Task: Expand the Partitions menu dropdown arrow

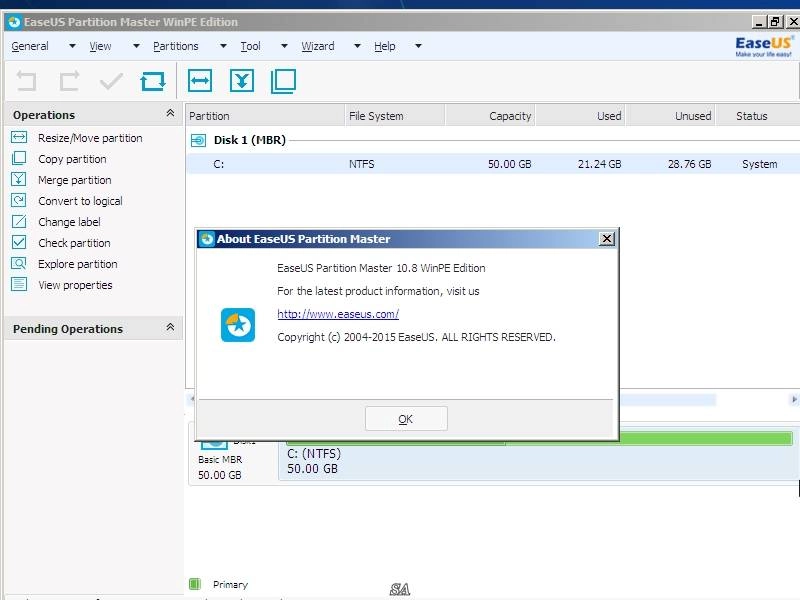Action: [x=223, y=46]
